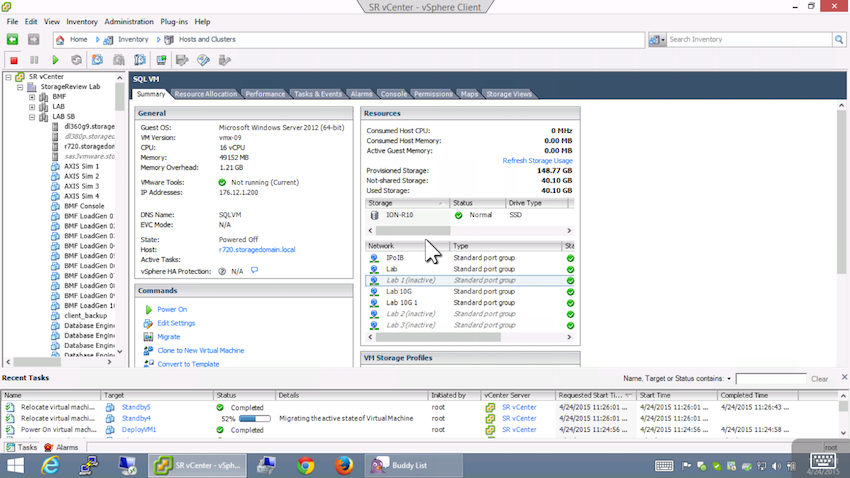This screenshot has height=478, width=850.
Task: Click the red Power Off toolbar icon
Action: (14, 60)
